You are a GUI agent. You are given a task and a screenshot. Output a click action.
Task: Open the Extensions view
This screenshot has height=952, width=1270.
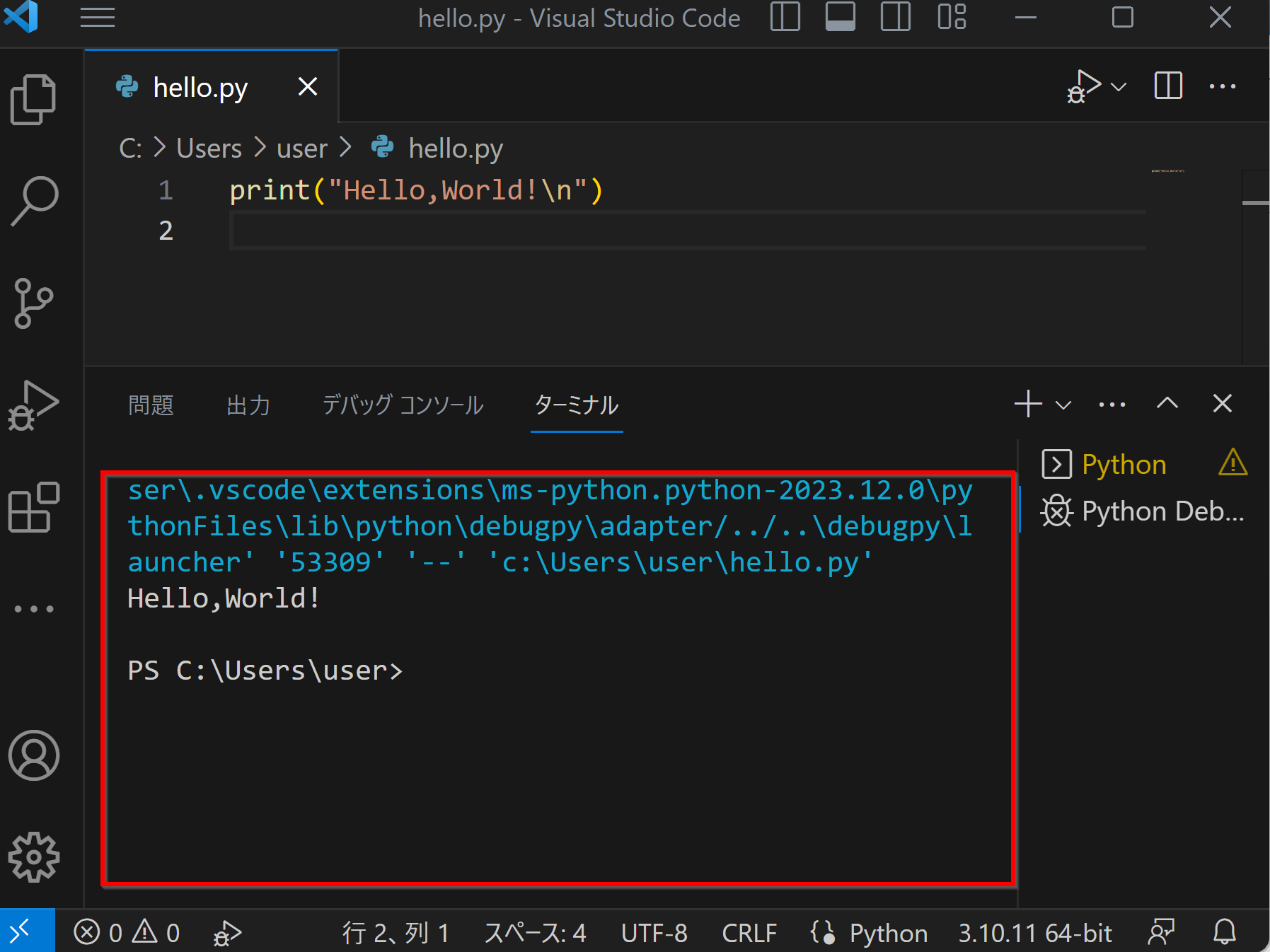coord(33,507)
